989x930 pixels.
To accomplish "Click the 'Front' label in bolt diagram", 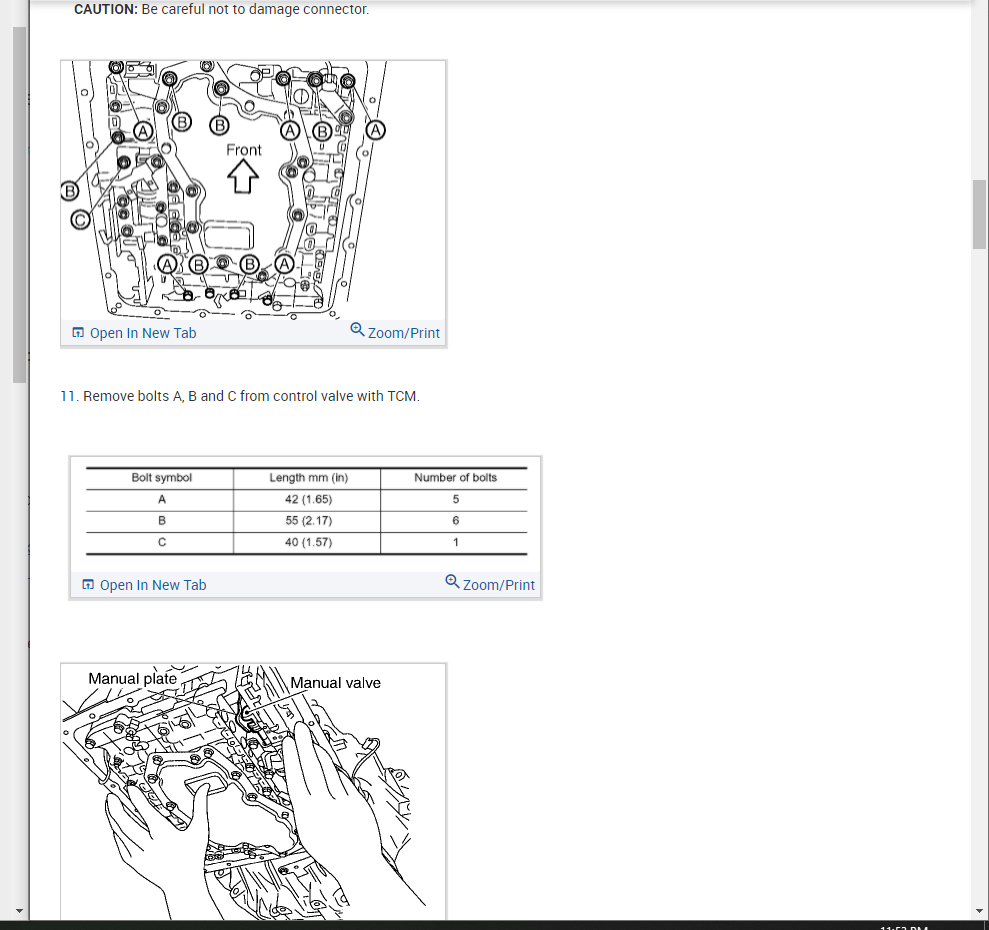I will 243,150.
